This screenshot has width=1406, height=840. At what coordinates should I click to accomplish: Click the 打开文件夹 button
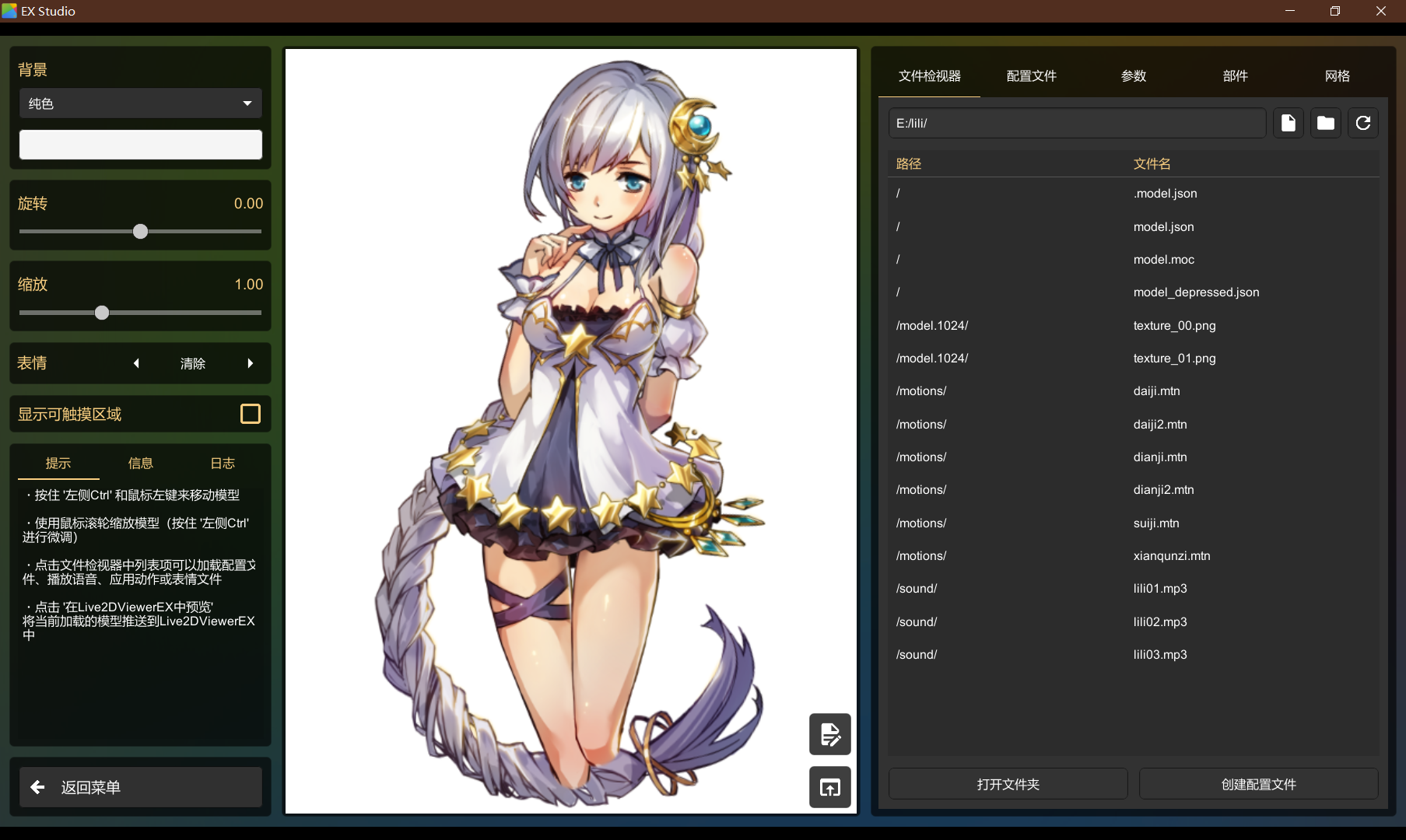(x=1008, y=784)
